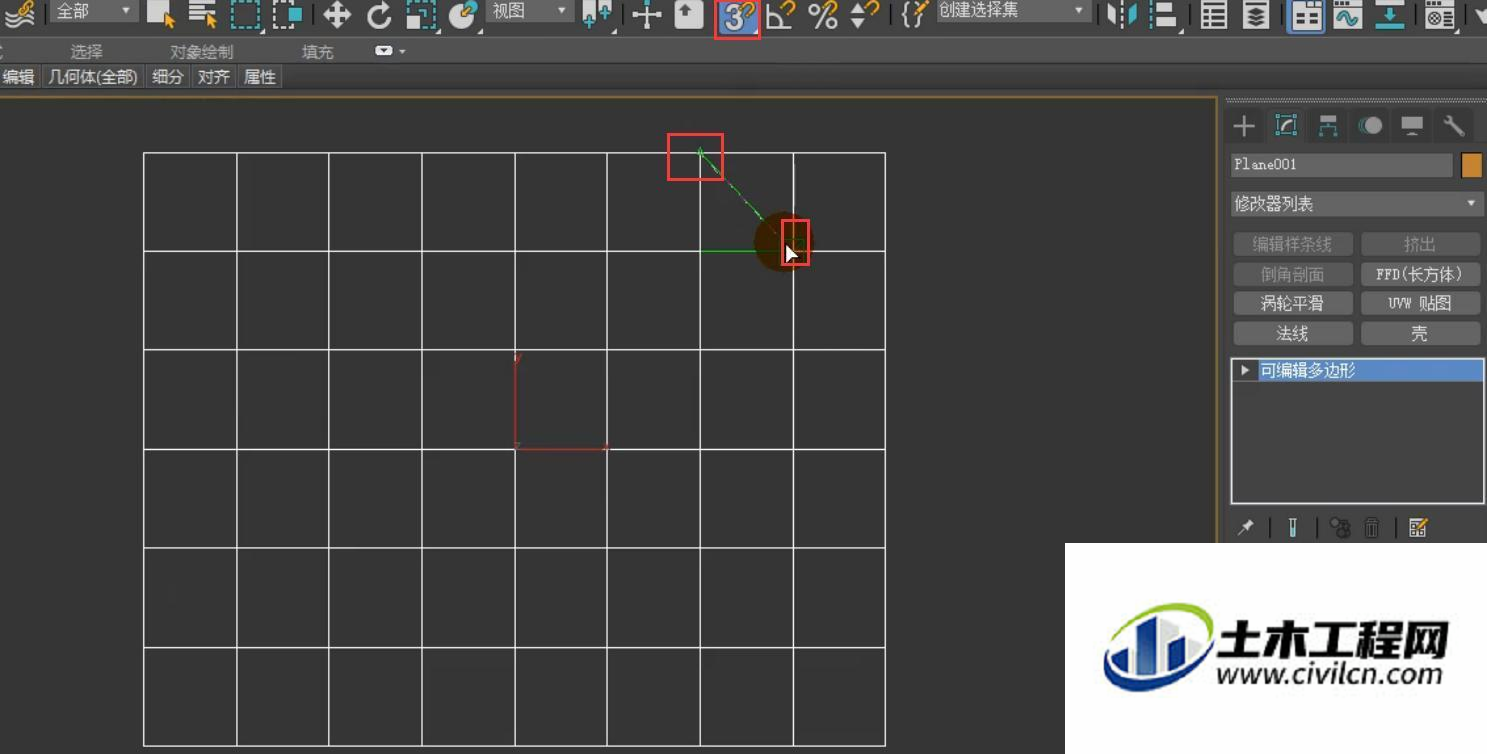Open the 视图 reference coordinate dropdown
Screen dimensions: 1487x754
[529, 12]
